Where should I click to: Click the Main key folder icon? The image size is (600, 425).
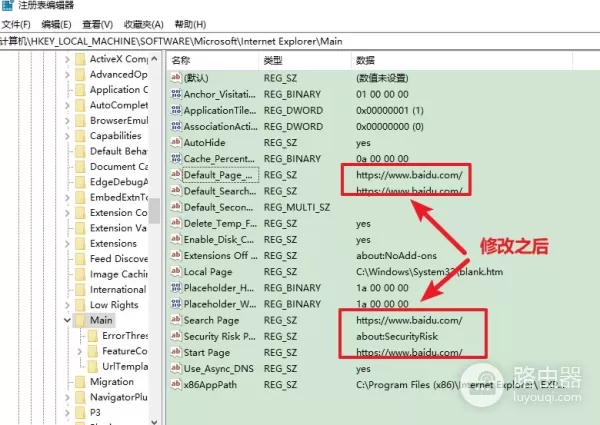coord(79,320)
